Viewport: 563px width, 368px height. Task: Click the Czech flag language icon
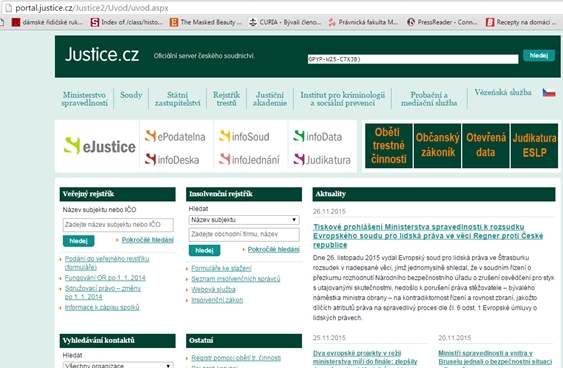pos(549,93)
